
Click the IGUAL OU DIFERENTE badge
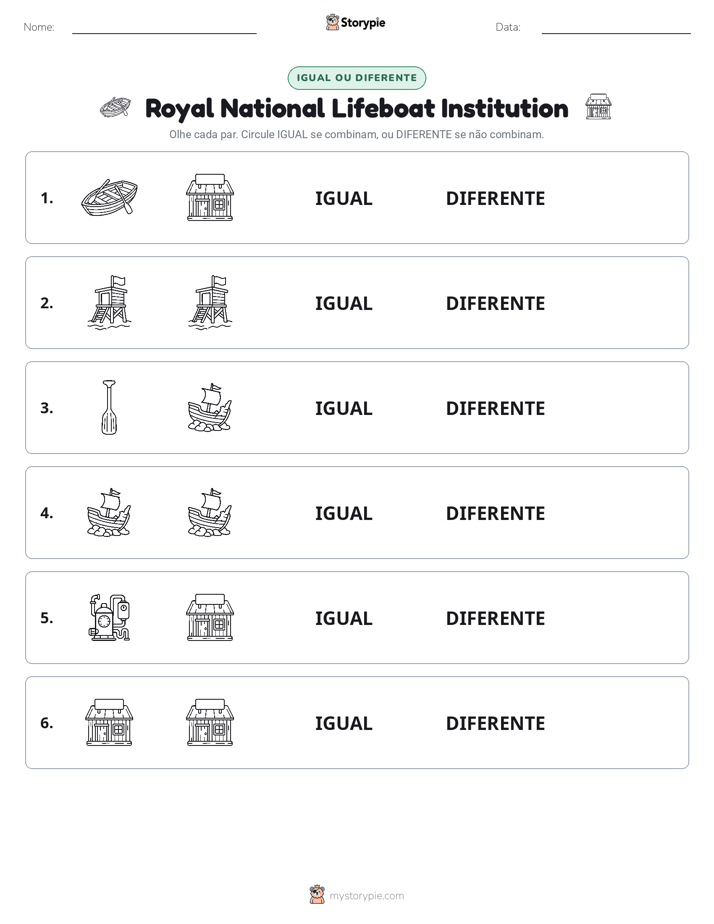[357, 78]
